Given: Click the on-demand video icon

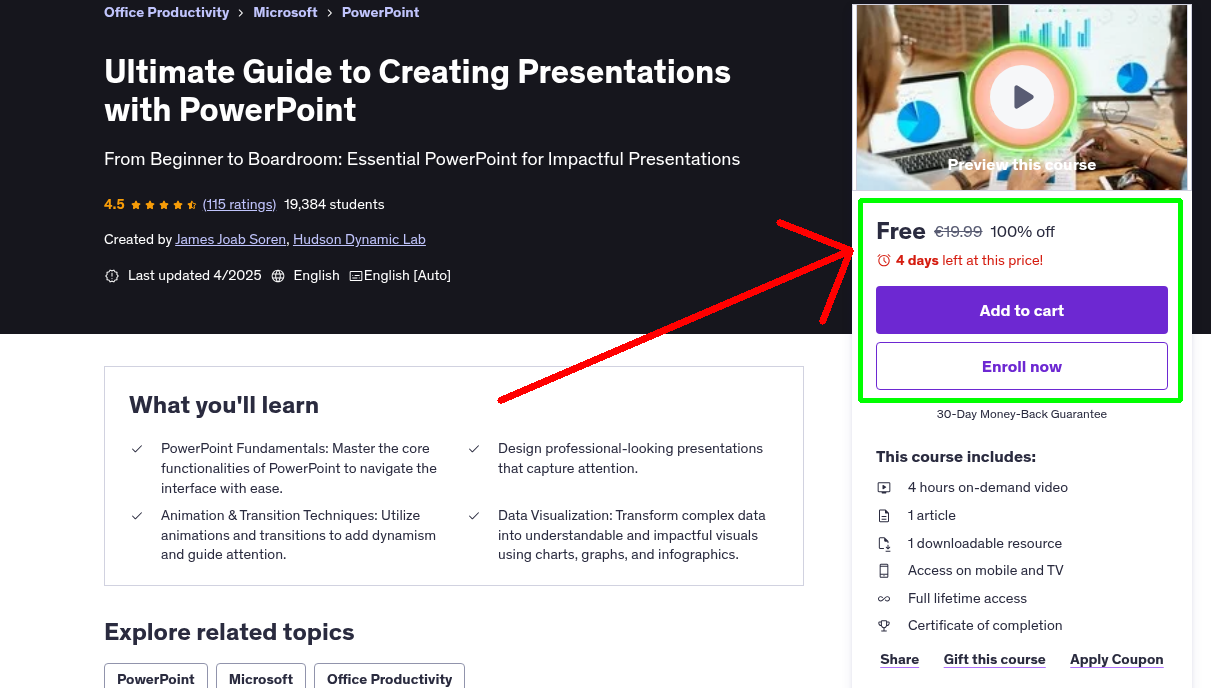Looking at the screenshot, I should tap(884, 488).
